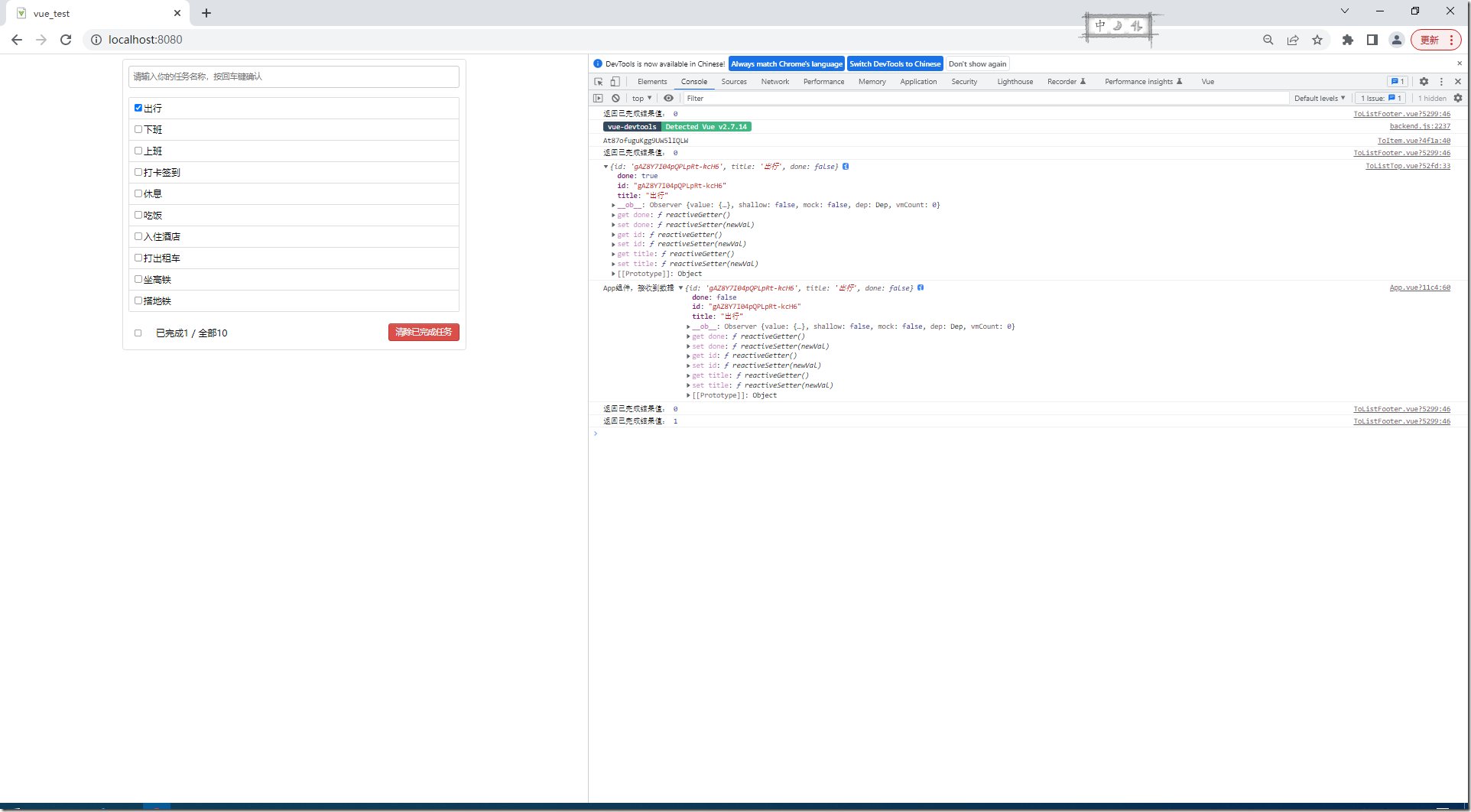Check the 吃饭 task

click(138, 215)
